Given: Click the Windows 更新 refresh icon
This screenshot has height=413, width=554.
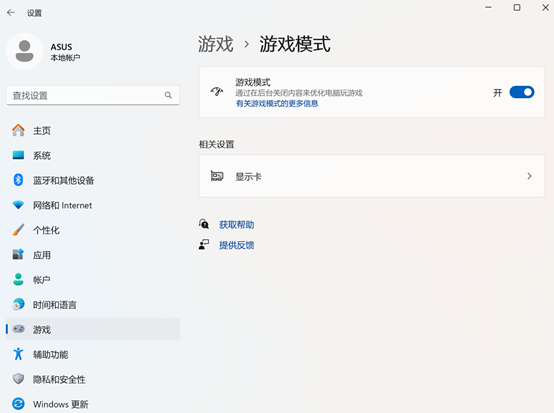Looking at the screenshot, I should (18, 403).
